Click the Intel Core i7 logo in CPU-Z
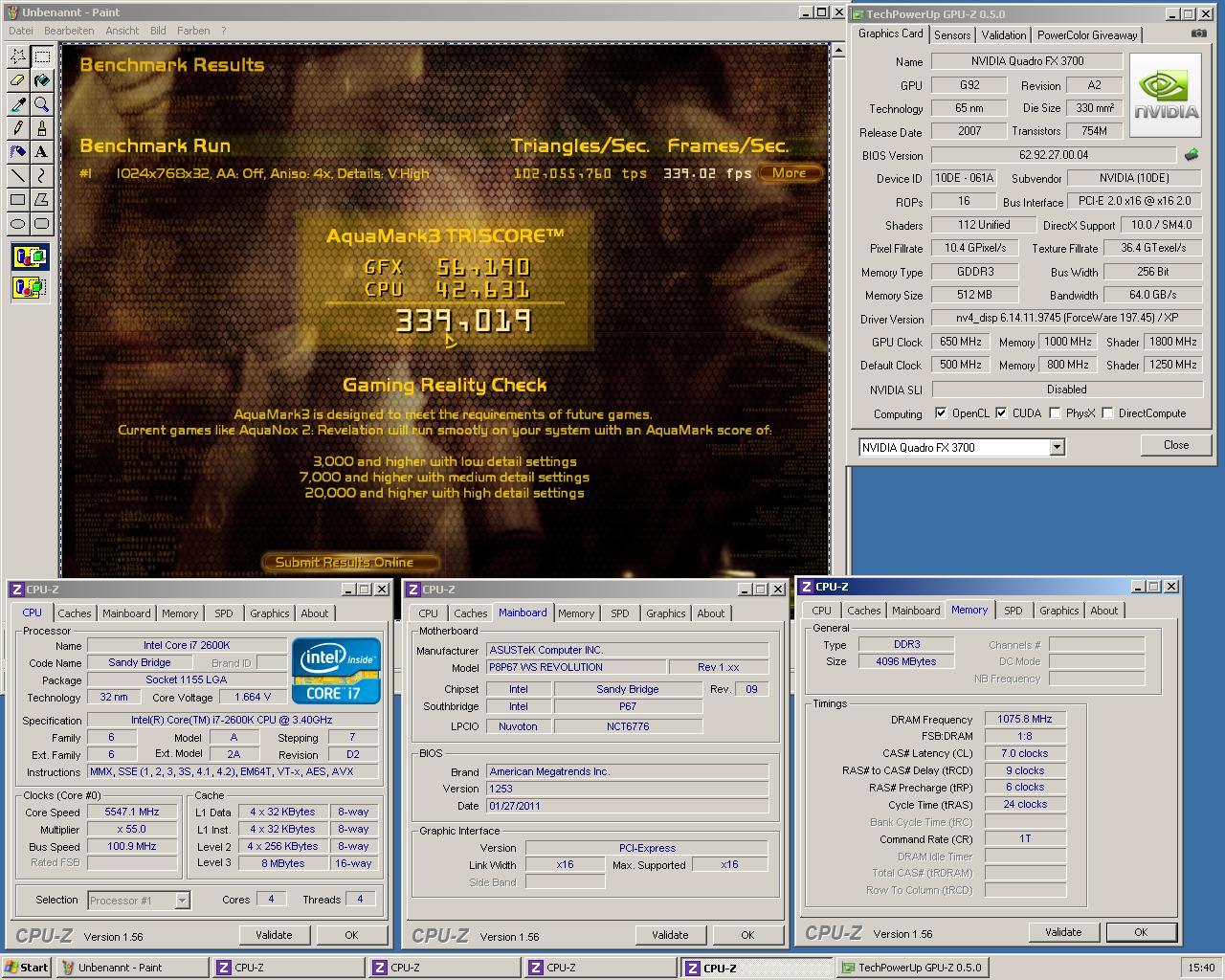The height and width of the screenshot is (980, 1225). coord(336,671)
